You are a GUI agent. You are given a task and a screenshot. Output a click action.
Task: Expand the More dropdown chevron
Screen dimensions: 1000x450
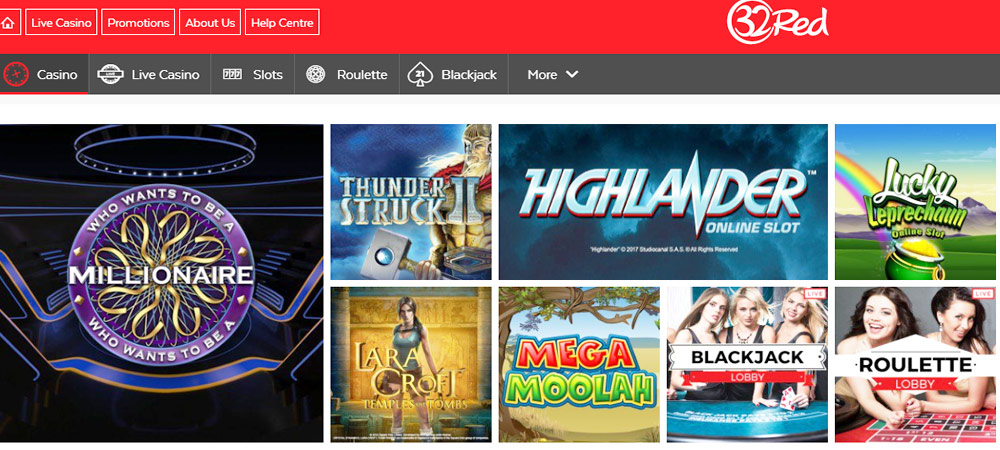click(572, 75)
